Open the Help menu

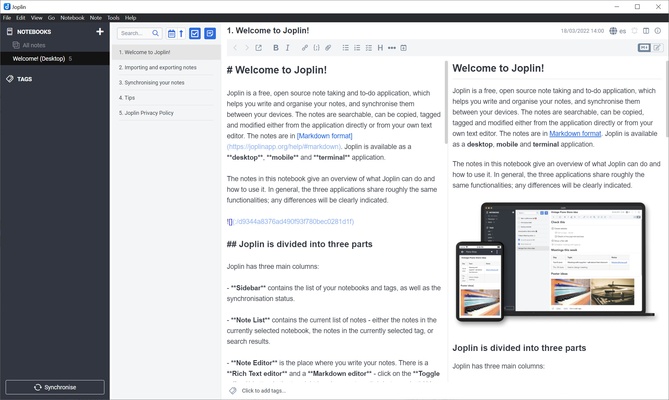[130, 18]
